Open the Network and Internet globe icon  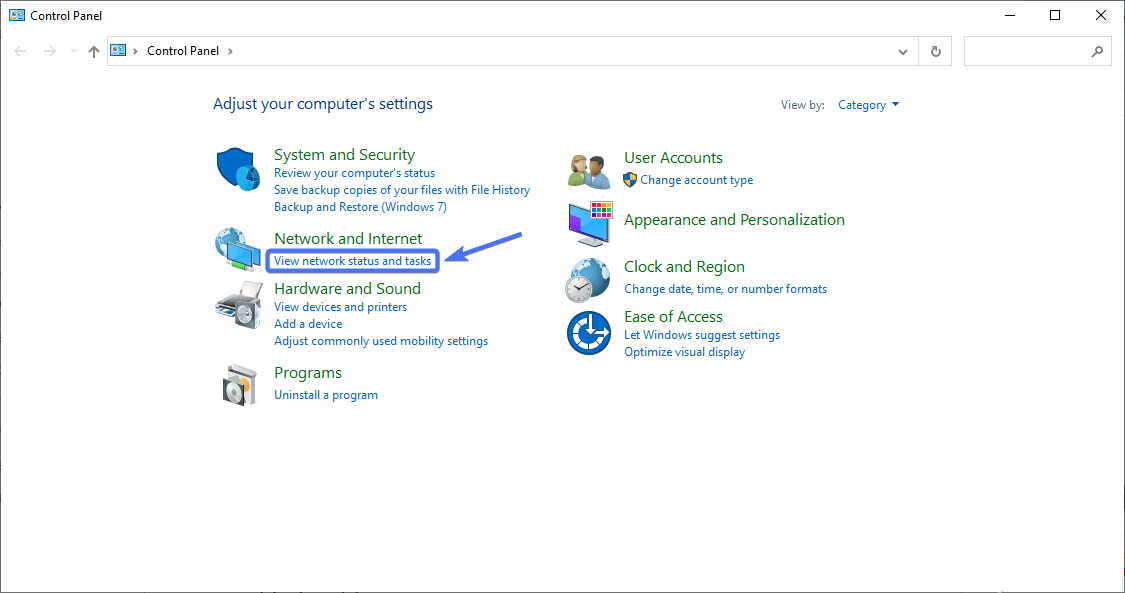pos(238,249)
